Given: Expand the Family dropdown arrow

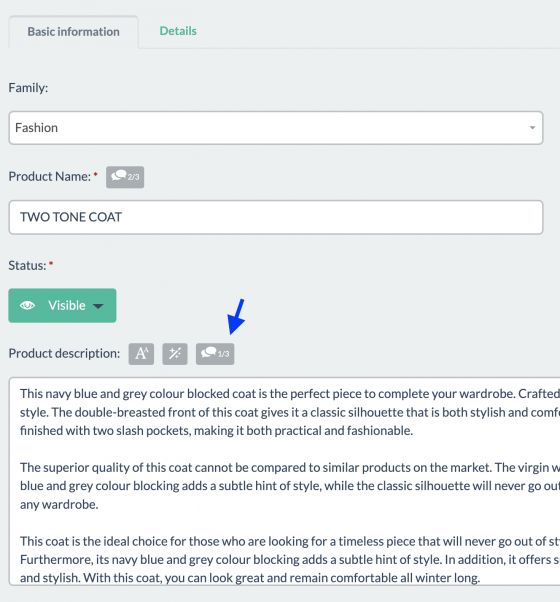Looking at the screenshot, I should (532, 128).
